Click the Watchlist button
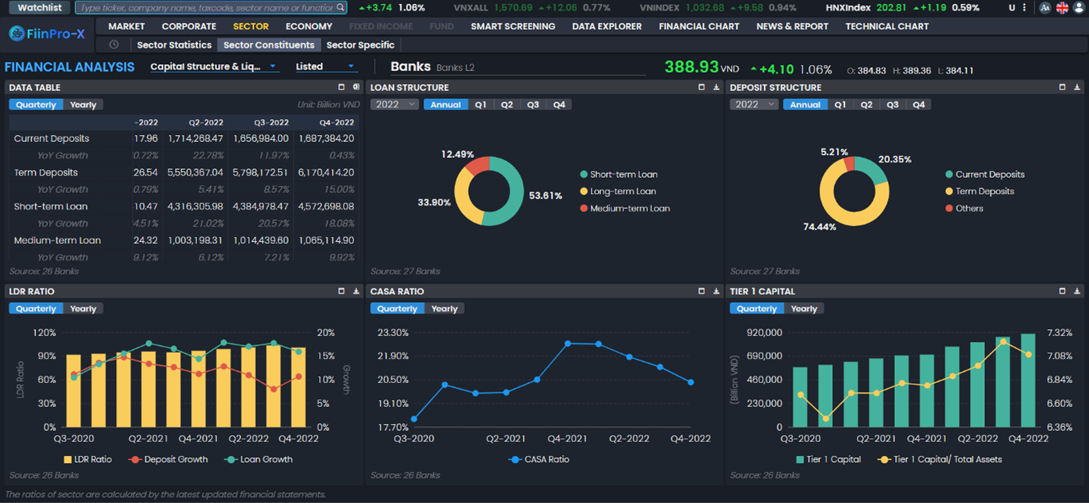The height and width of the screenshot is (503, 1089). 39,8
